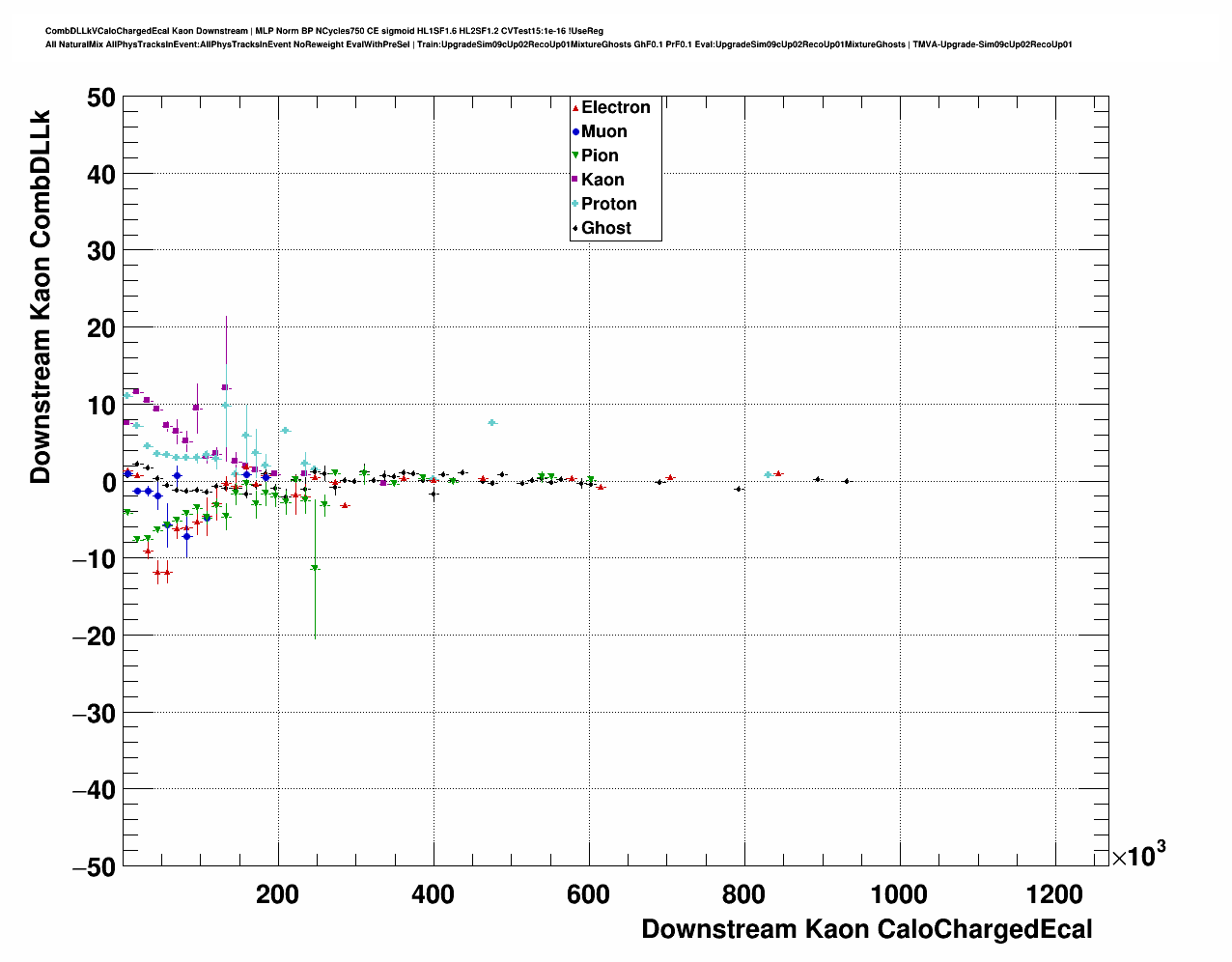Click the green triangle Pion legend marker

tap(575, 156)
